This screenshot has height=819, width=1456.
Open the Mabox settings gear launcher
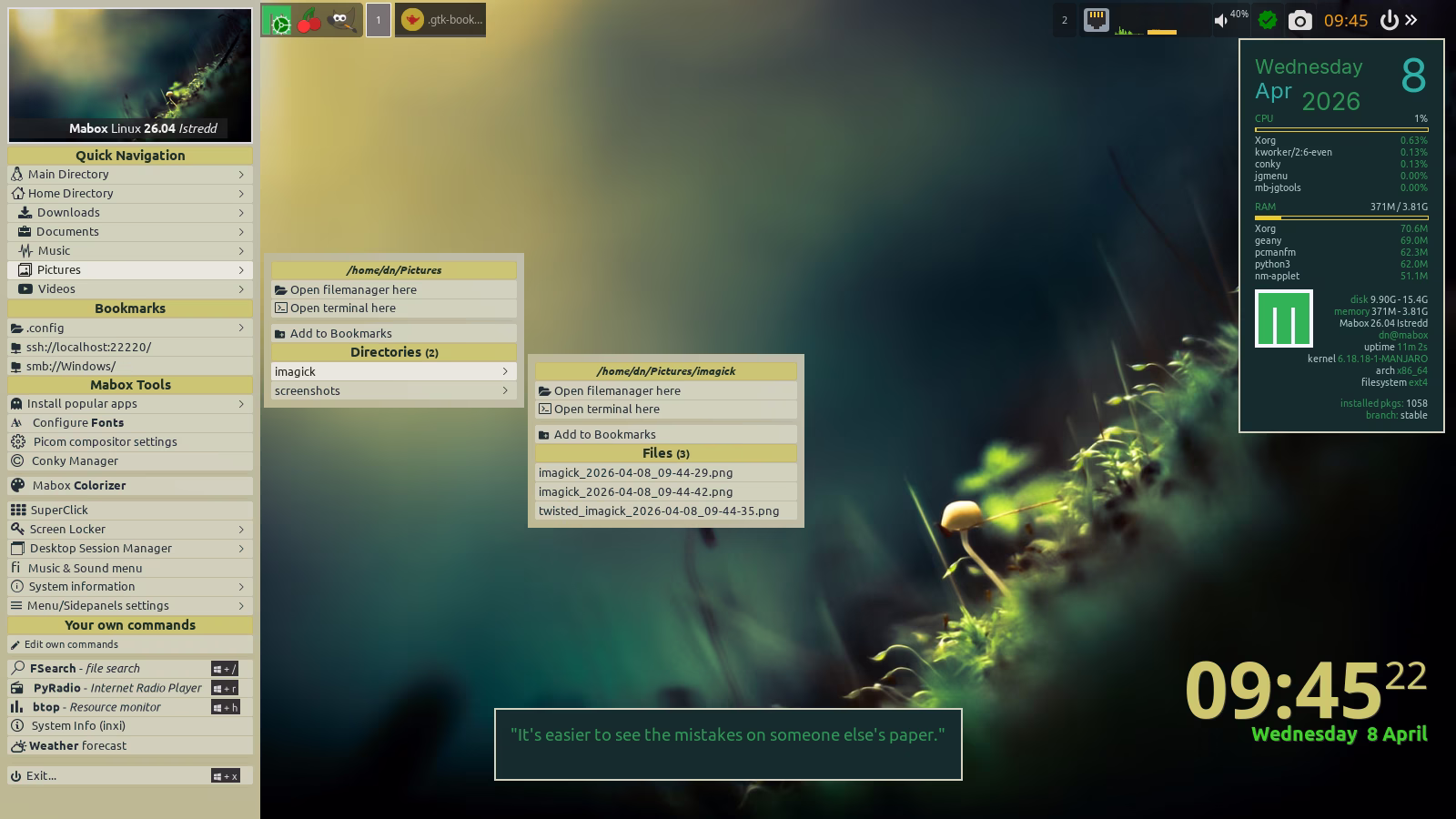pos(277,20)
